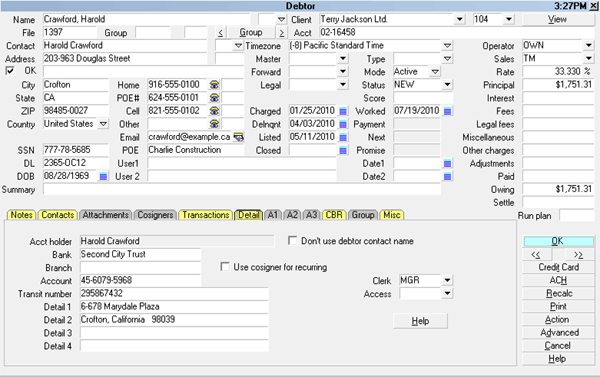Expand the Client dropdown
Viewport: 600px width, 377px height.
tap(460, 19)
